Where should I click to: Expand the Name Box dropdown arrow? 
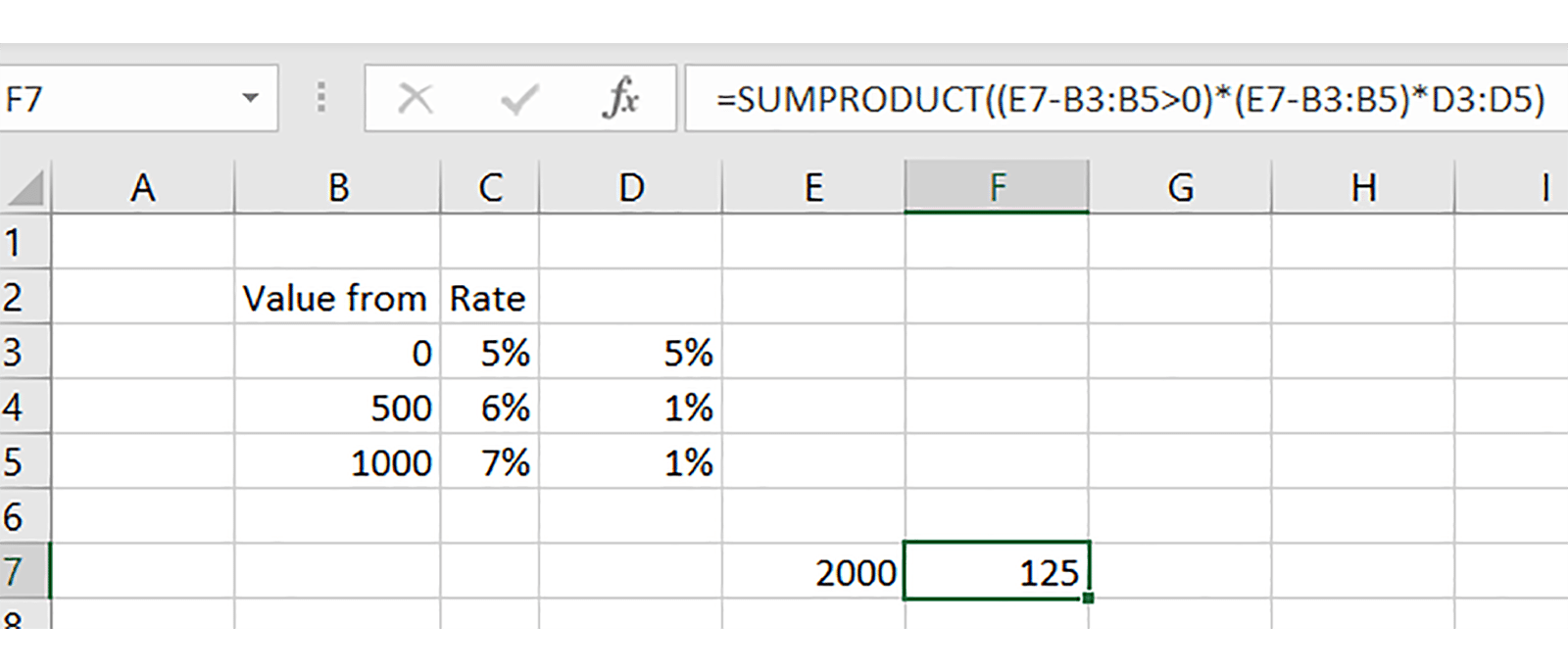pos(251,98)
